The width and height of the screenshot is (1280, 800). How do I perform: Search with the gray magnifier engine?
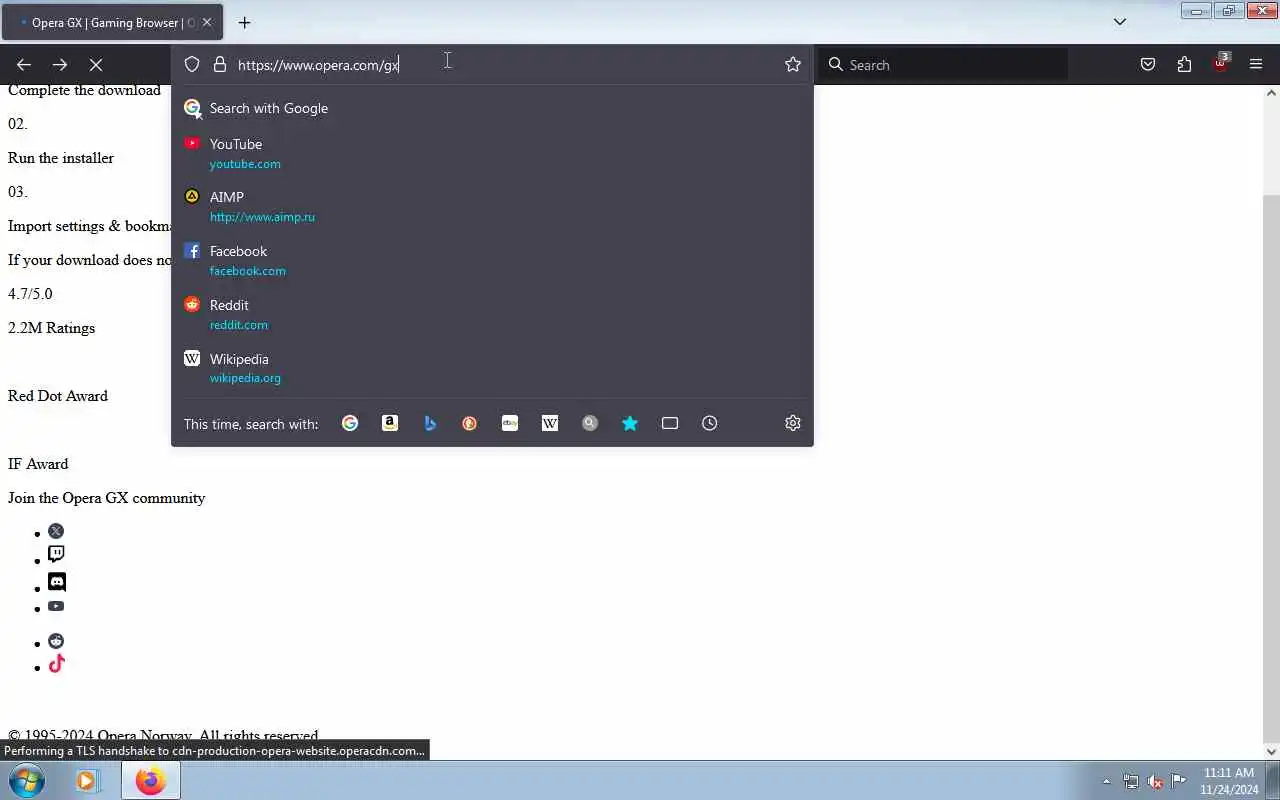(x=590, y=423)
